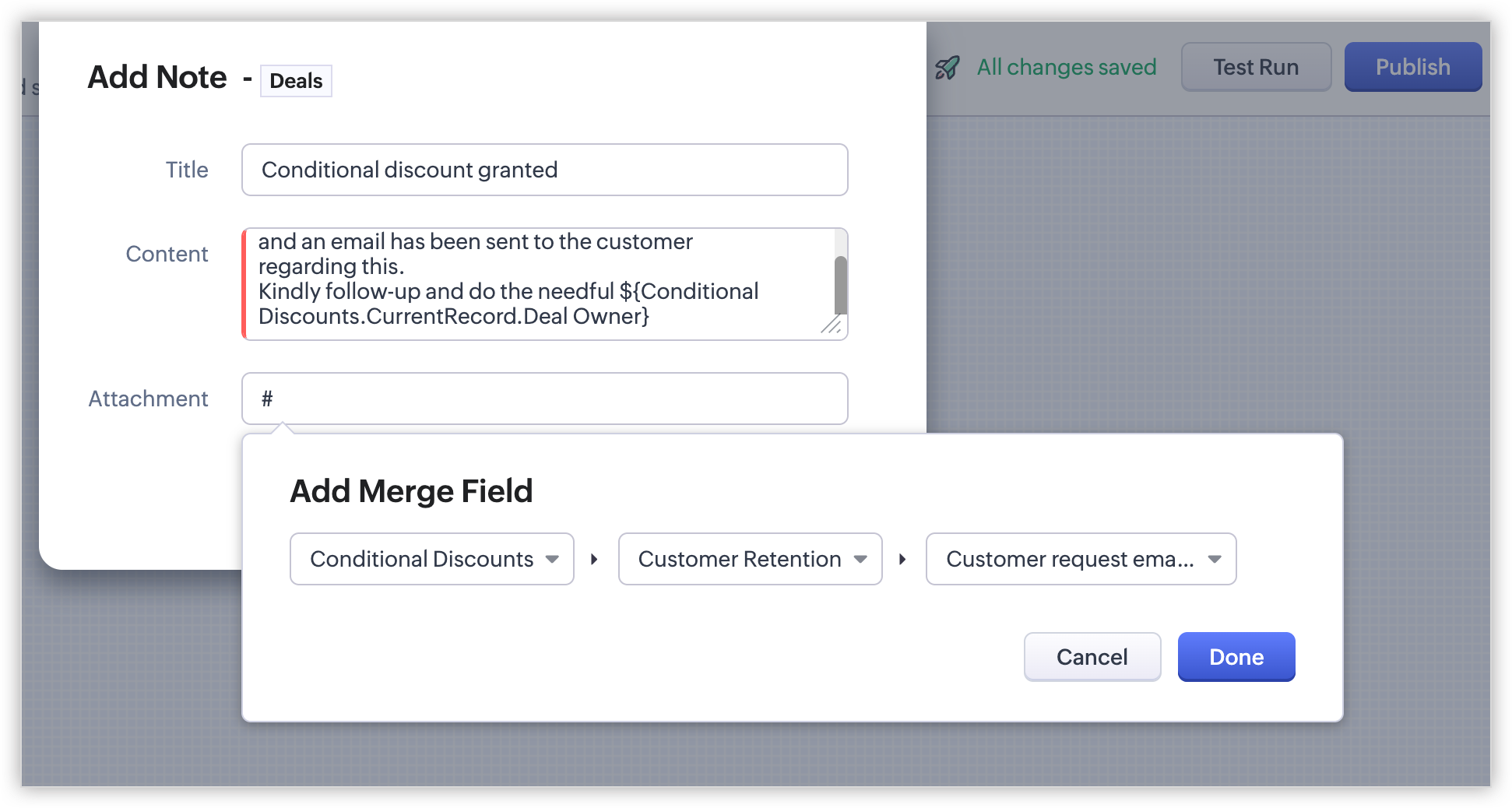Click the Content field label
1512x808 pixels.
click(167, 254)
